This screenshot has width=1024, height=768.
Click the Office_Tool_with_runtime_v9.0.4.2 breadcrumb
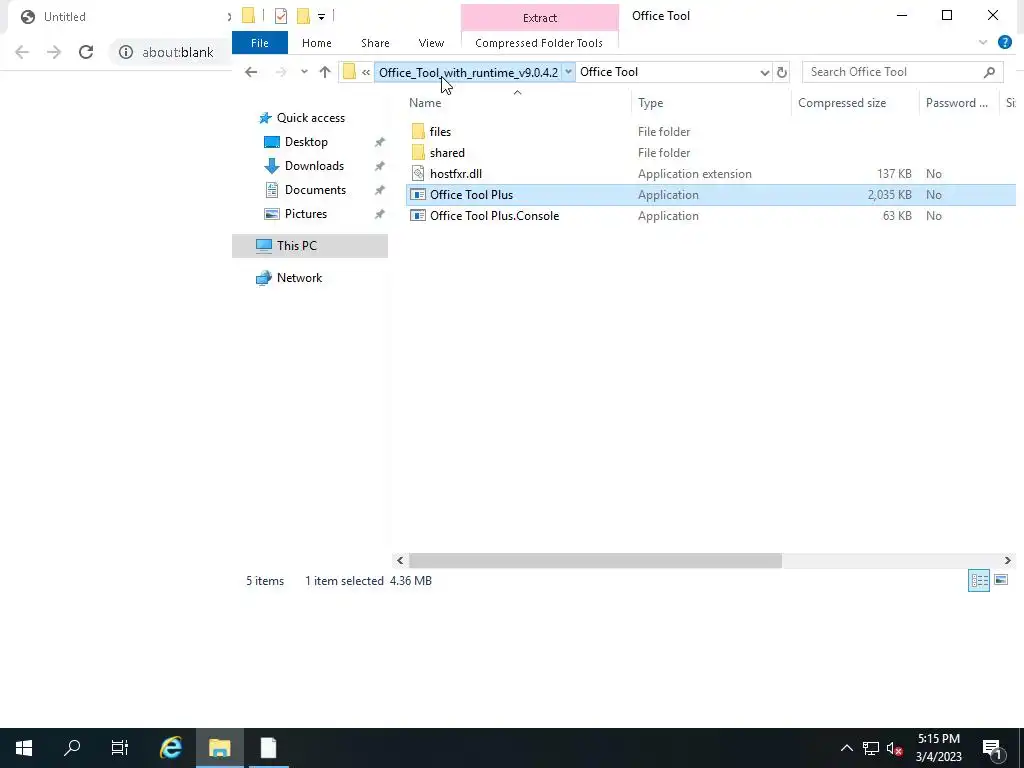[468, 72]
